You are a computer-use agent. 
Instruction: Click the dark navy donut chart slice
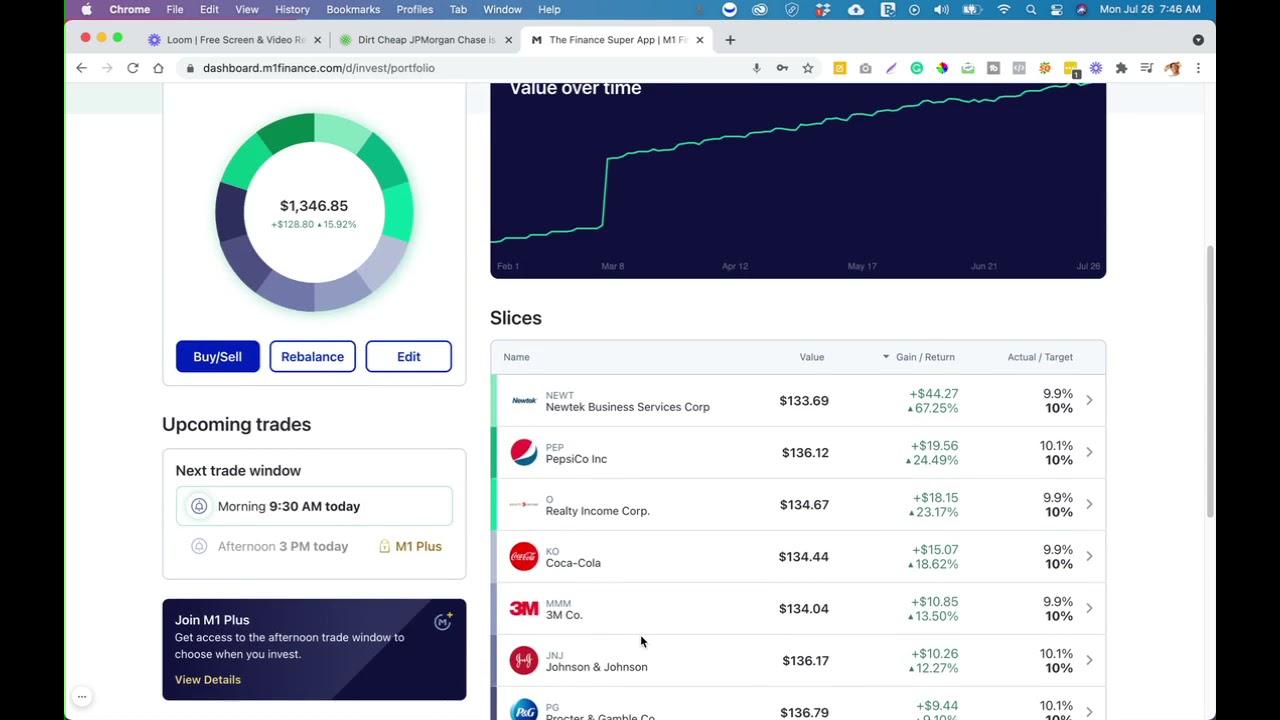tap(231, 211)
